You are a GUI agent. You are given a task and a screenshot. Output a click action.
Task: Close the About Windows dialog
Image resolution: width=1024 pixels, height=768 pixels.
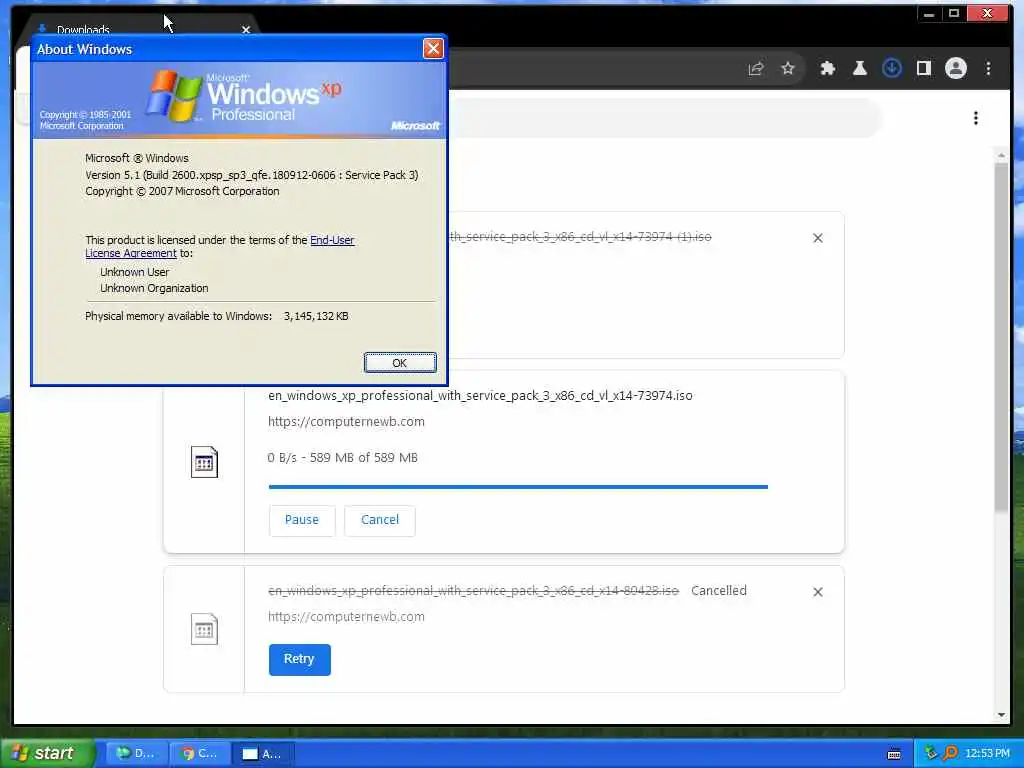433,48
